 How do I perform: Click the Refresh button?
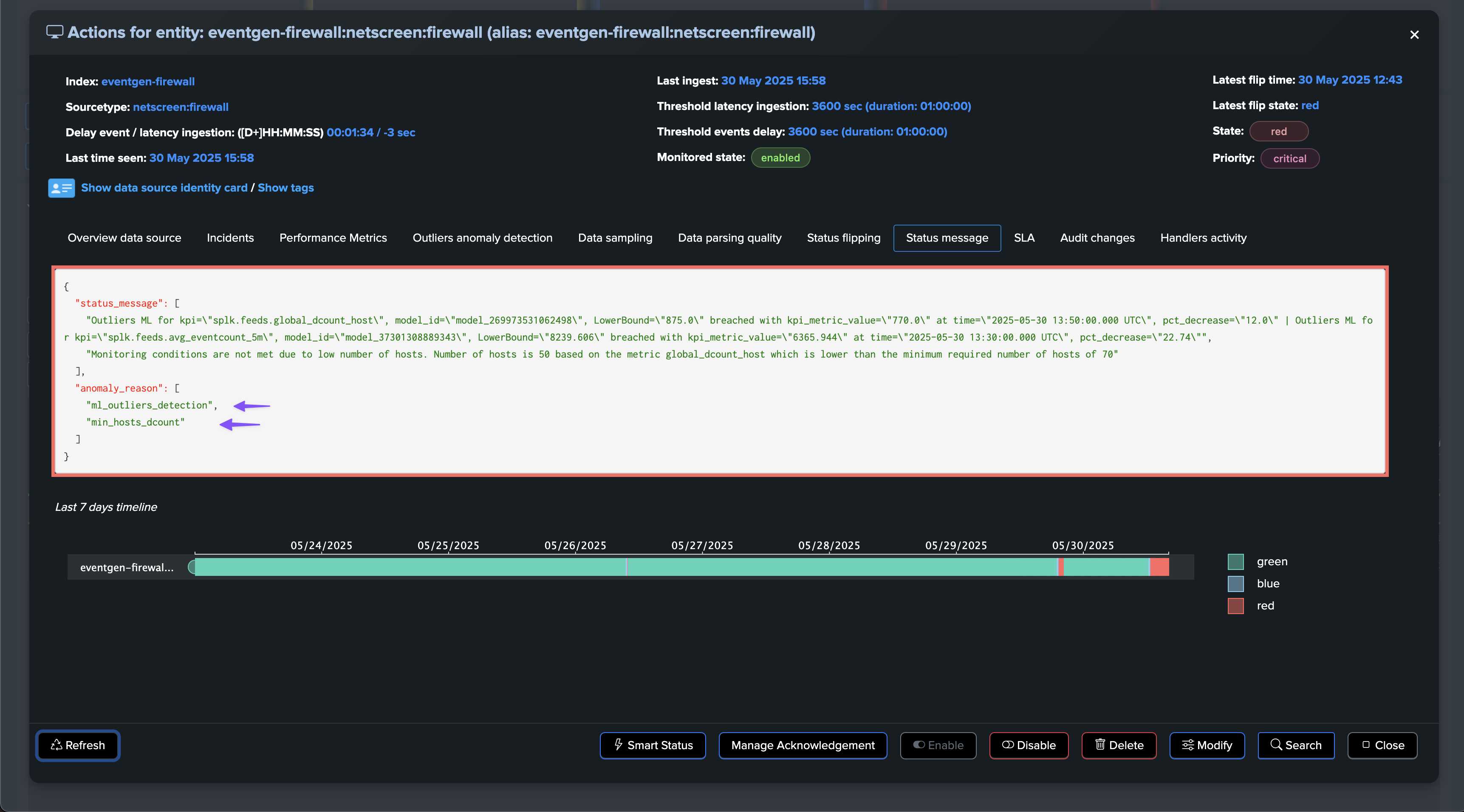[x=78, y=745]
